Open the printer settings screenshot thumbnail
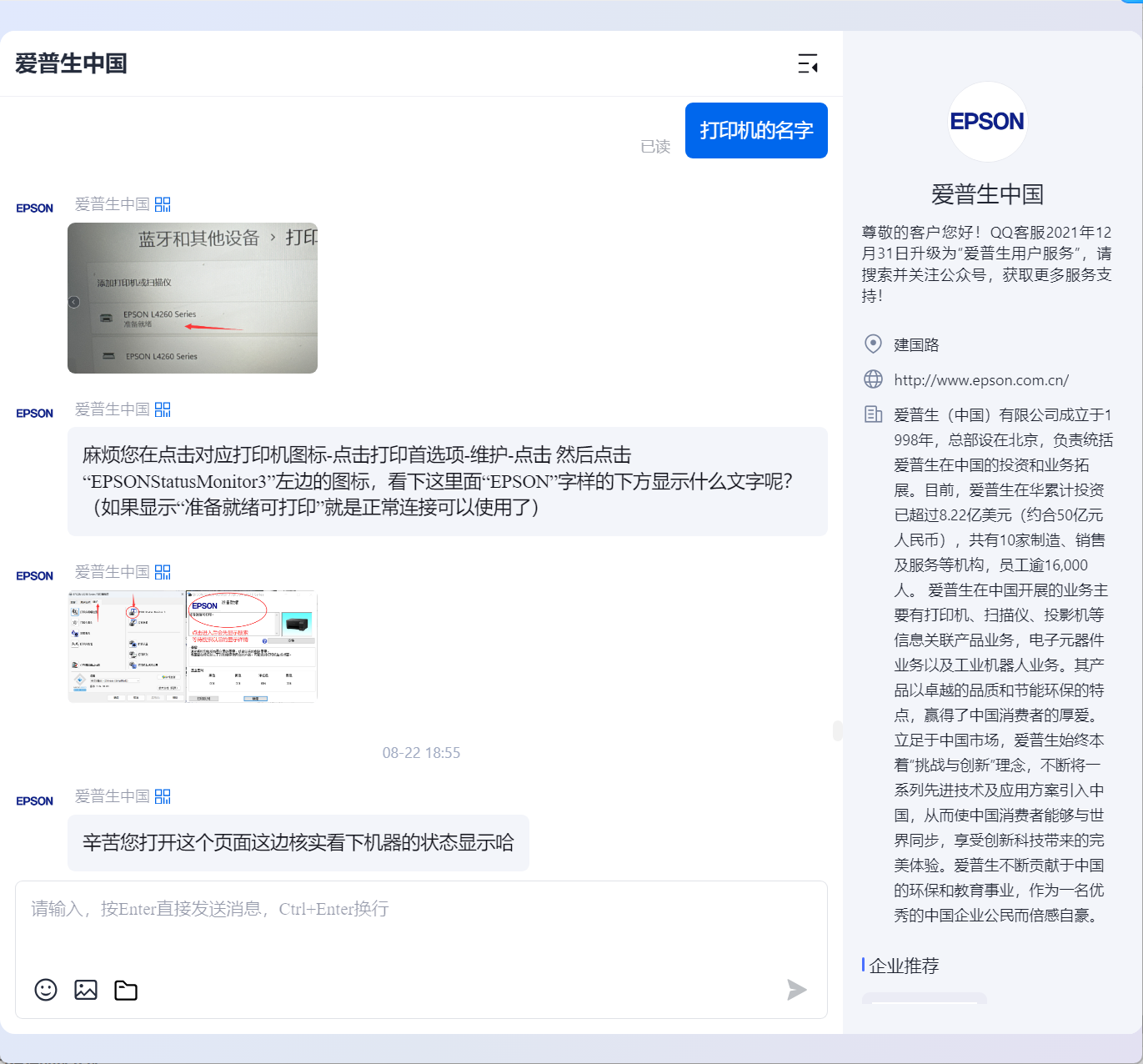 tap(193, 646)
